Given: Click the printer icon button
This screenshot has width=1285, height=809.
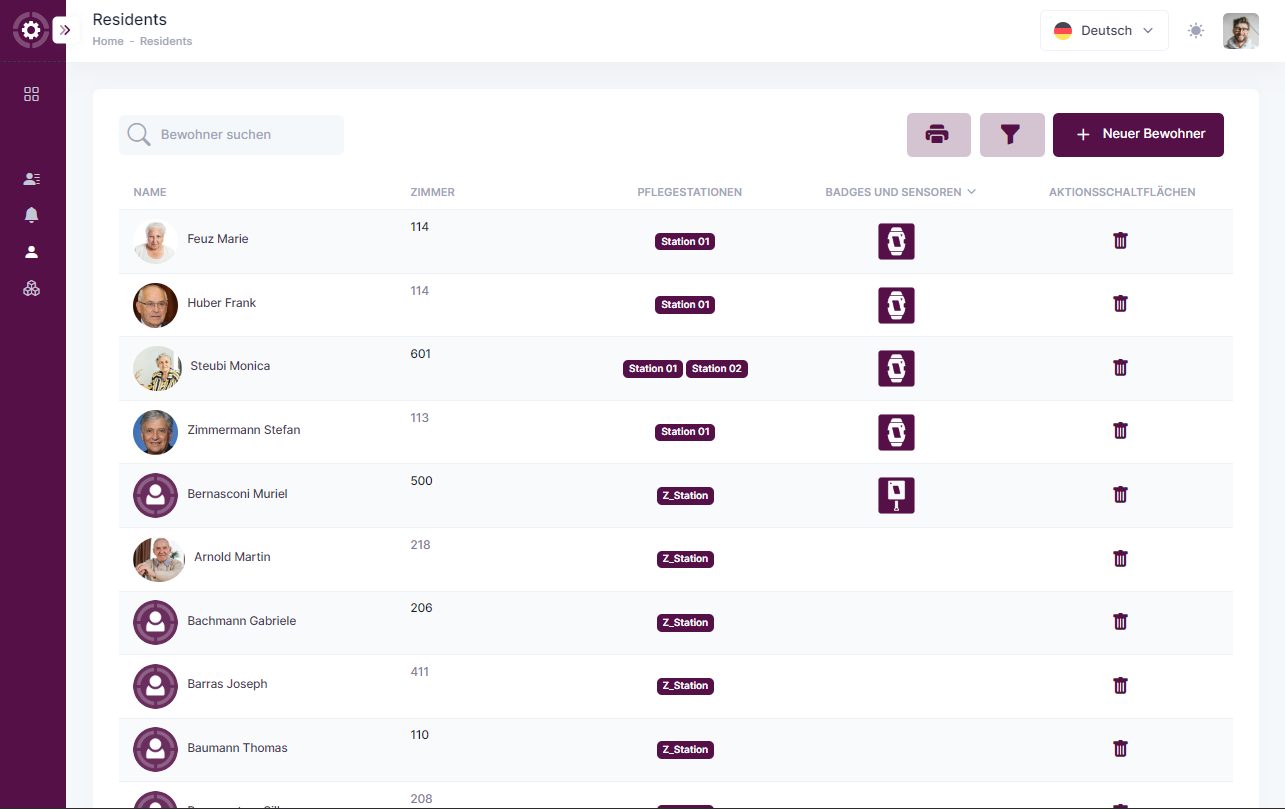Looking at the screenshot, I should (x=938, y=135).
